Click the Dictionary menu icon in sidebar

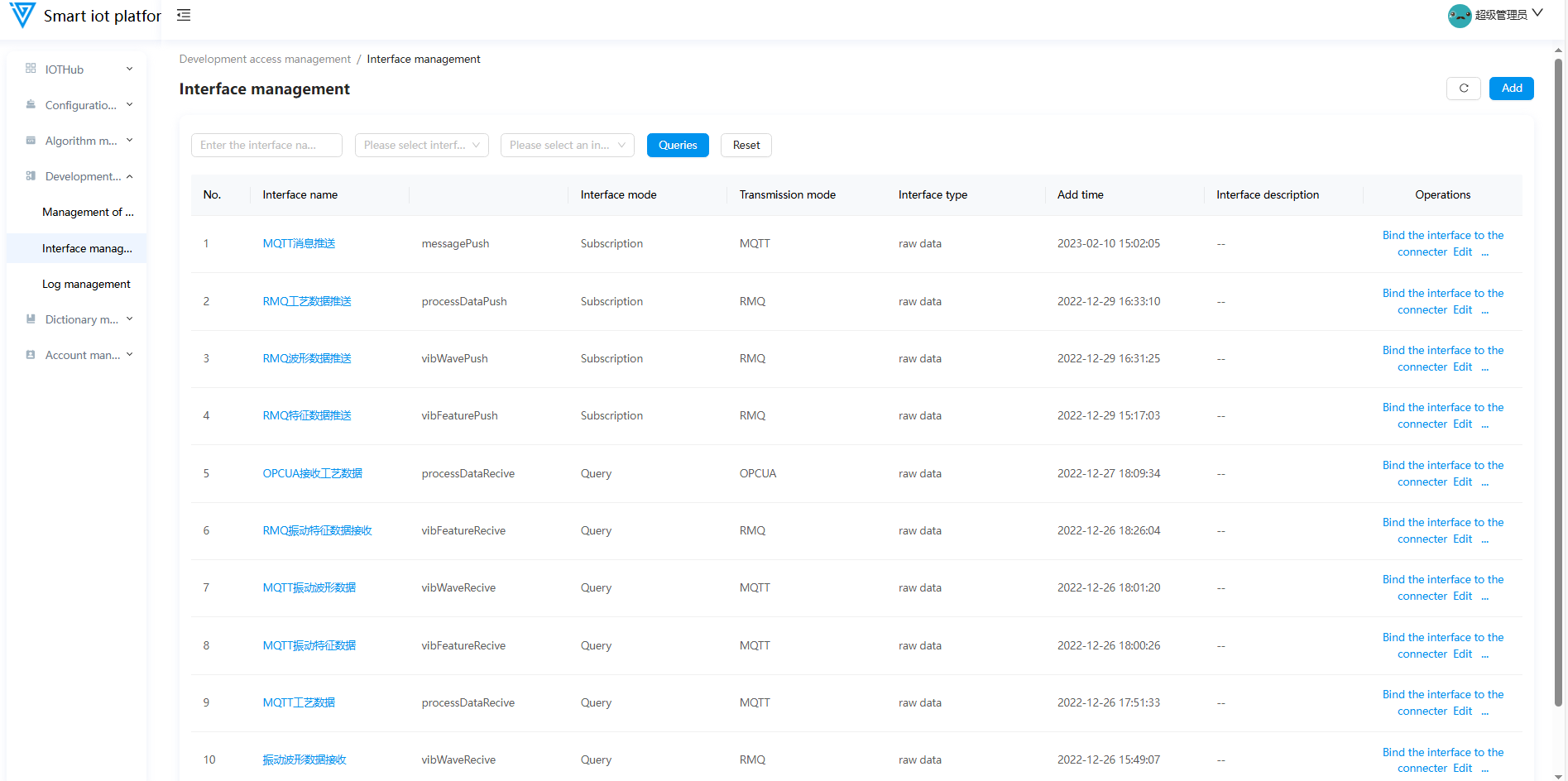click(x=31, y=319)
